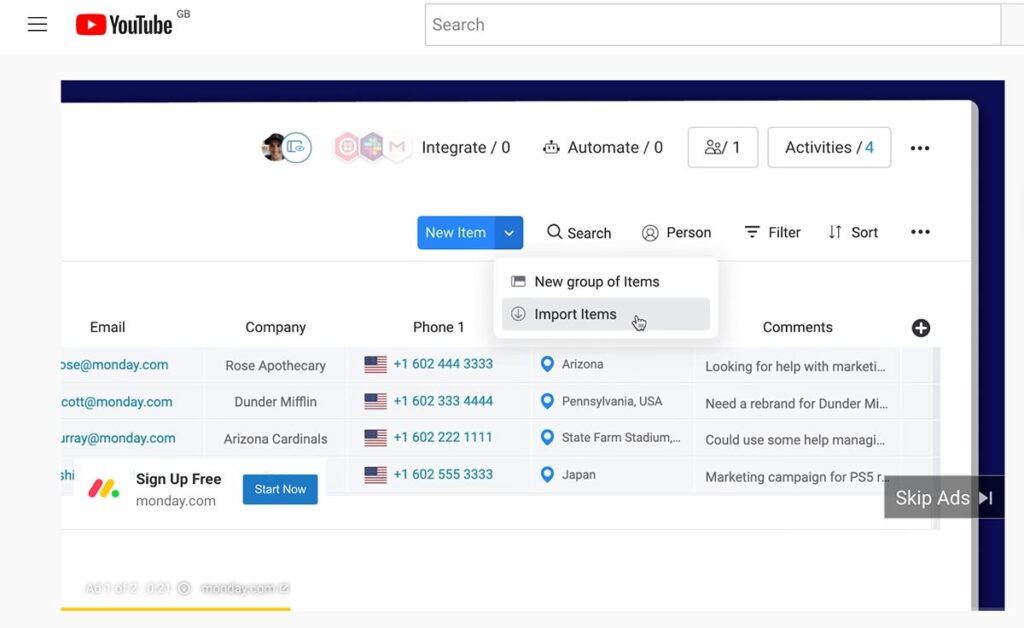The image size is (1024, 628).
Task: Open the Person filter
Action: click(x=676, y=232)
